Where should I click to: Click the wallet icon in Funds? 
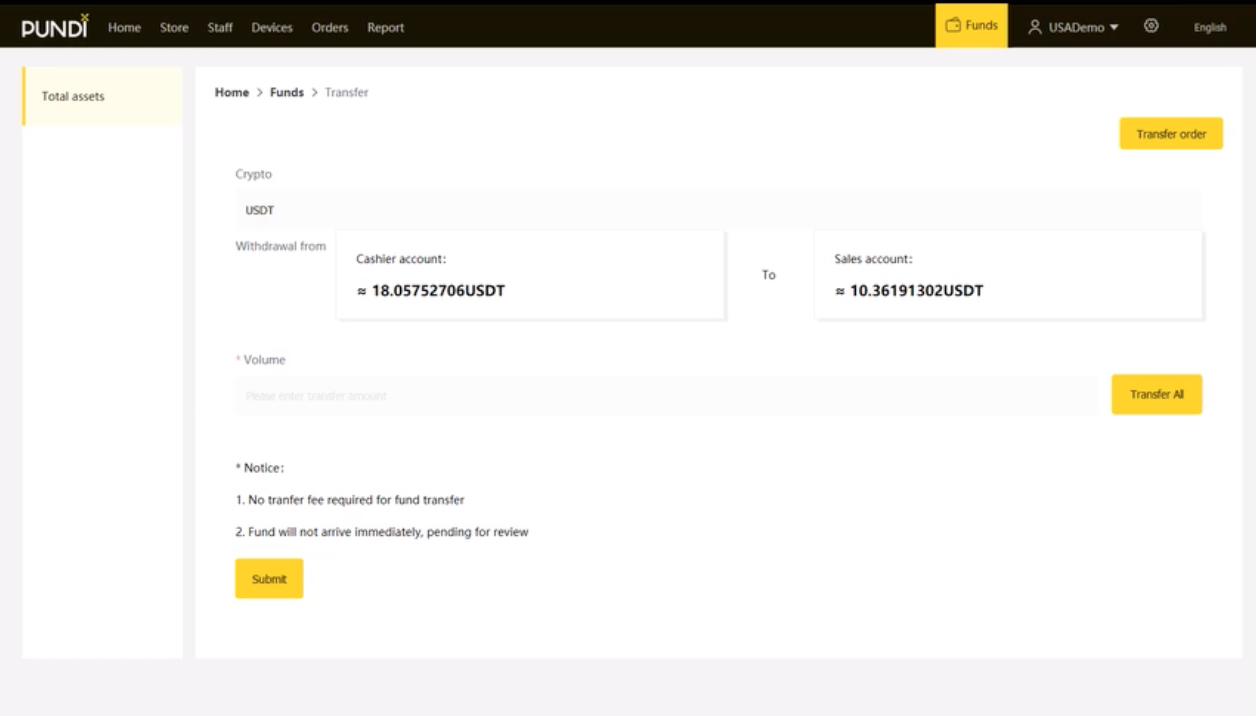pos(953,25)
